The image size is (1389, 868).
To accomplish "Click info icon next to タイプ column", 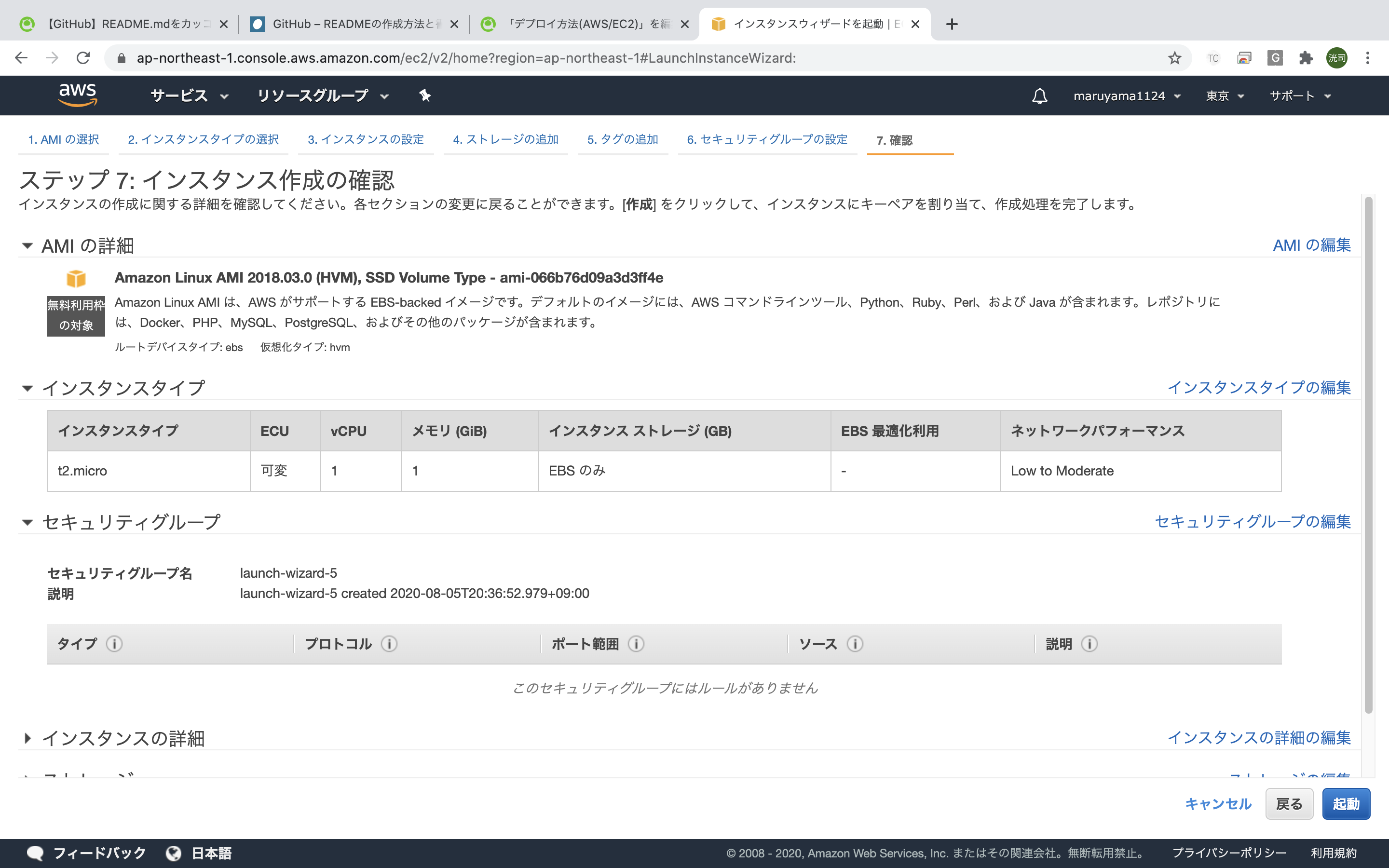I will click(114, 644).
